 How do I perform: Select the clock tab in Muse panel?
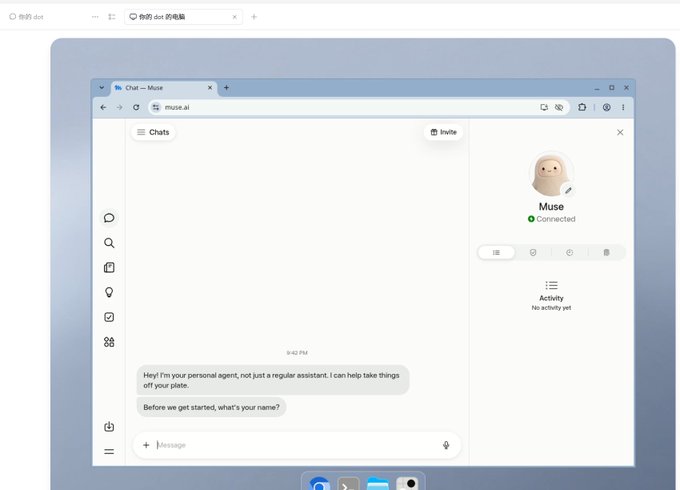[x=569, y=252]
